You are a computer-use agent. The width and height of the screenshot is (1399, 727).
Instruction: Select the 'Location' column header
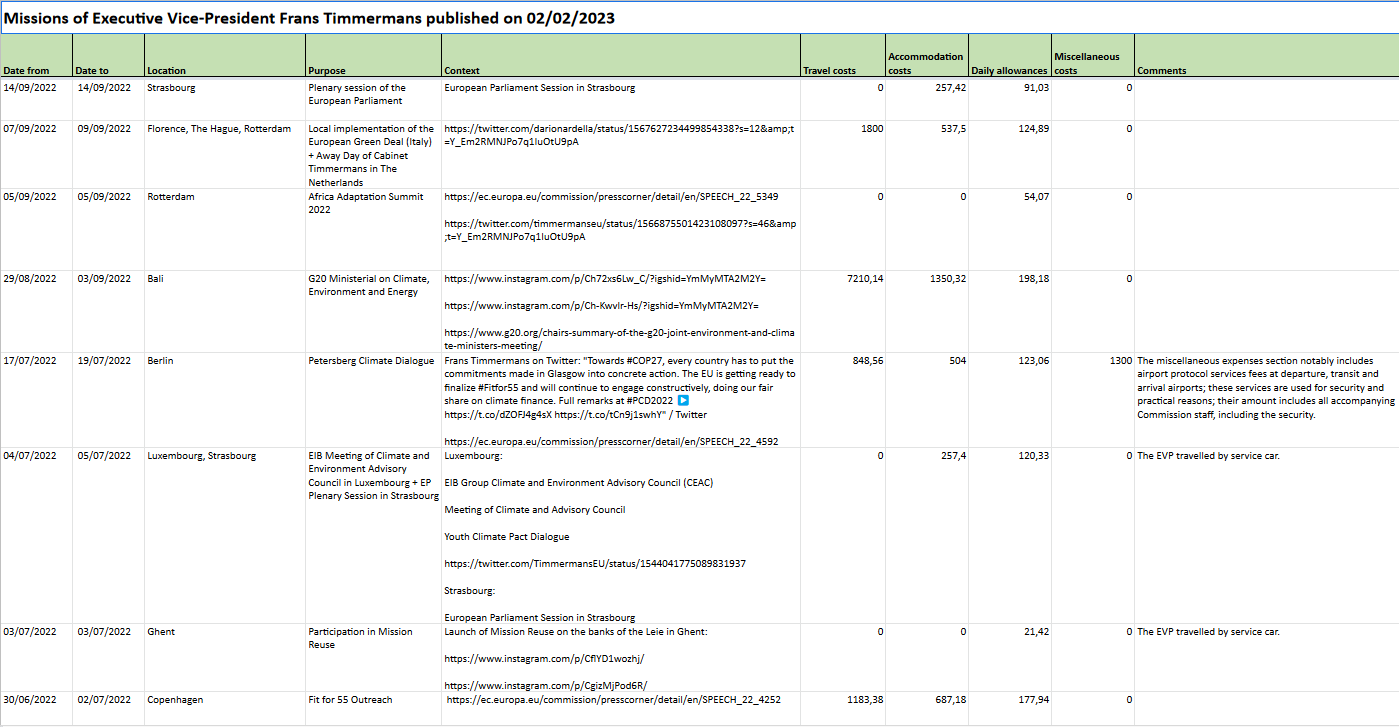click(x=167, y=71)
